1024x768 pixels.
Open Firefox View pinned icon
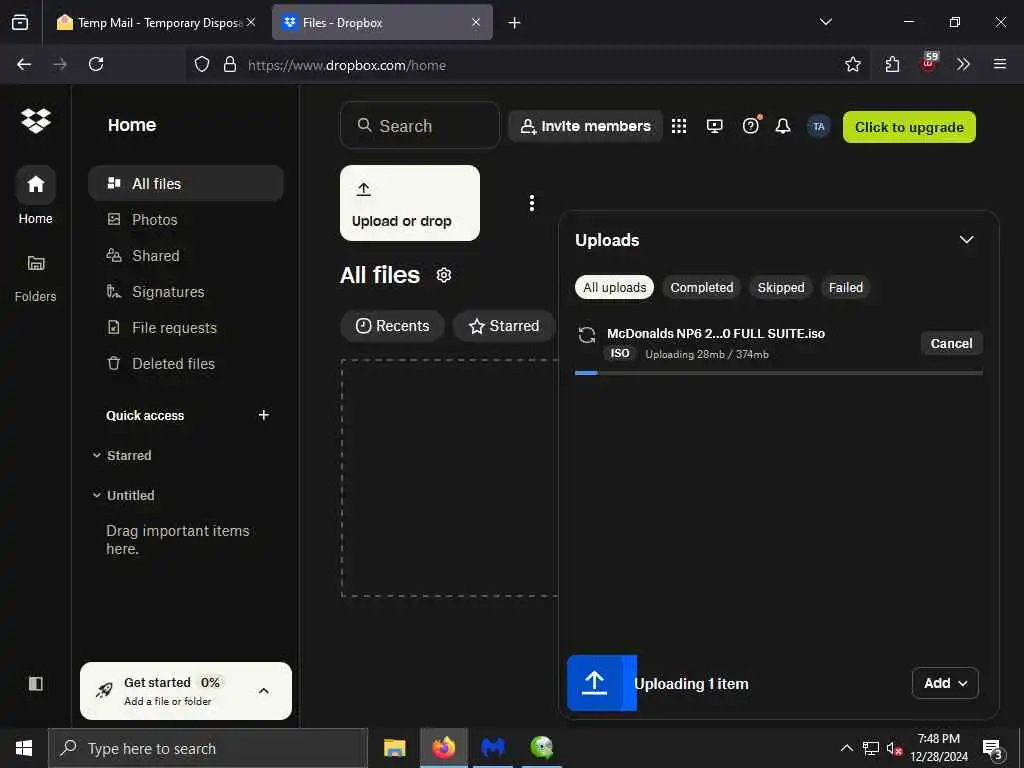[20, 22]
